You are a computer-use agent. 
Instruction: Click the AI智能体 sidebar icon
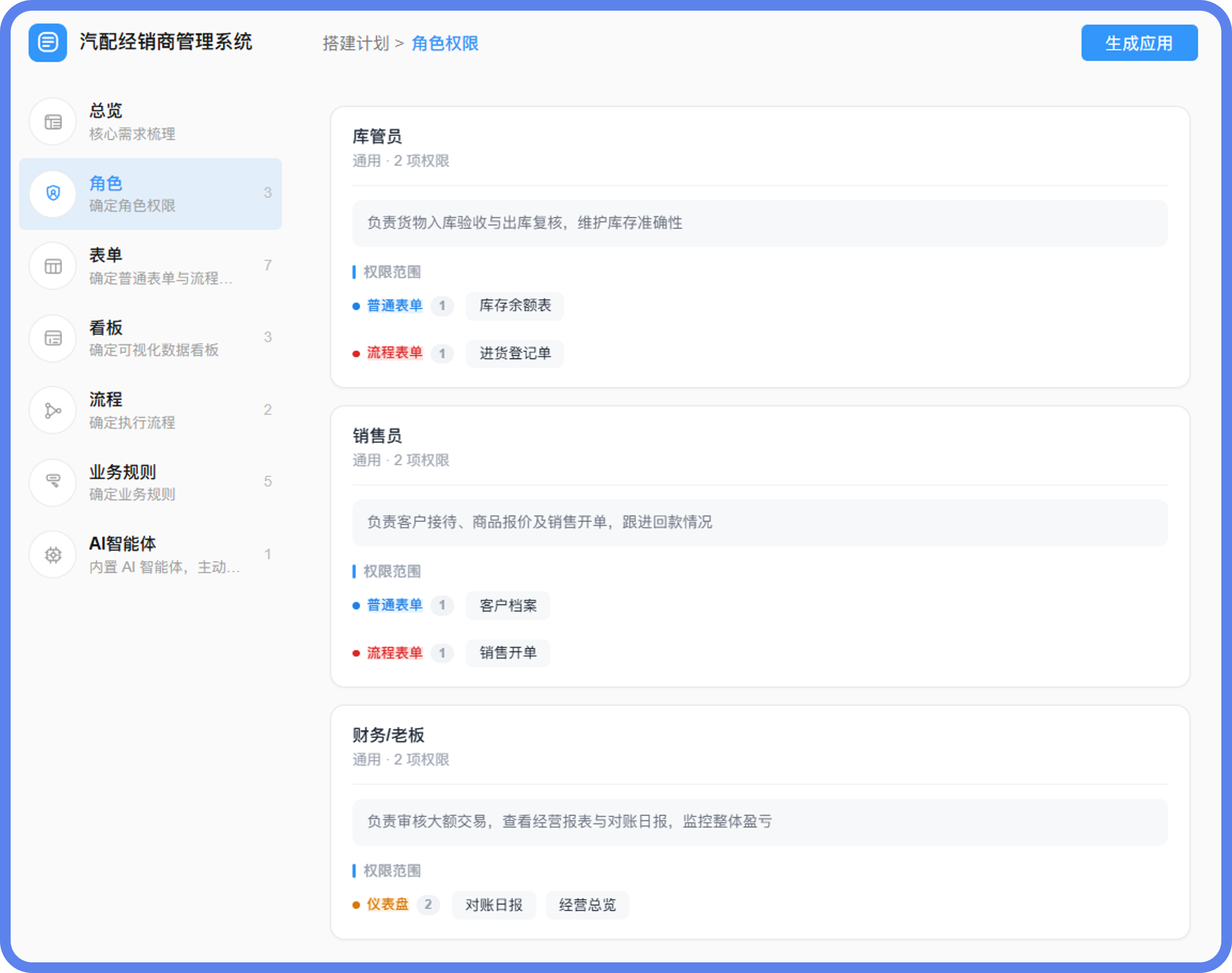(53, 554)
